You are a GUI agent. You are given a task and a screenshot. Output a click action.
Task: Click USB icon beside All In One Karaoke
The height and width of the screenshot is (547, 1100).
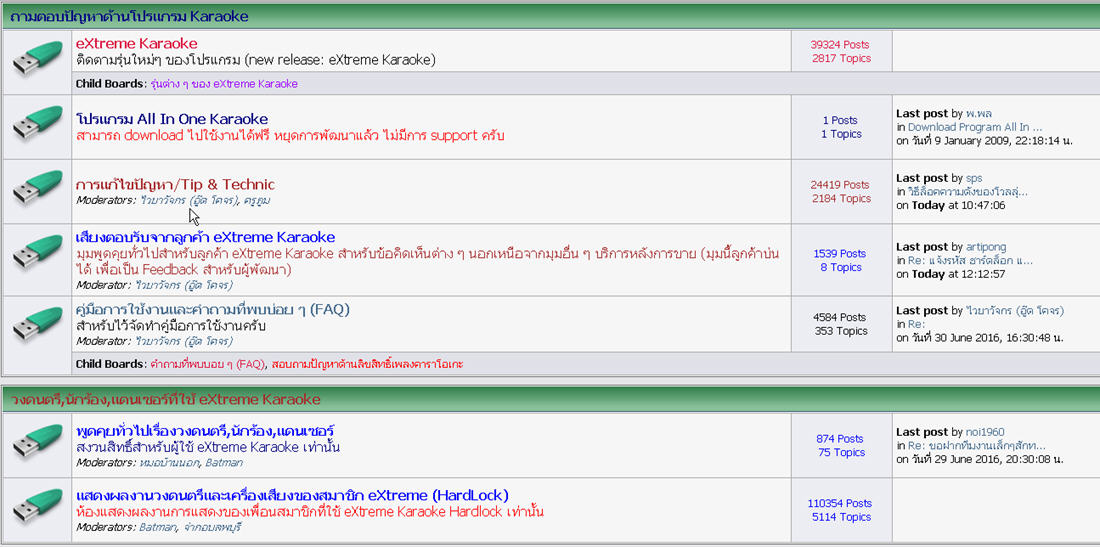click(x=37, y=123)
